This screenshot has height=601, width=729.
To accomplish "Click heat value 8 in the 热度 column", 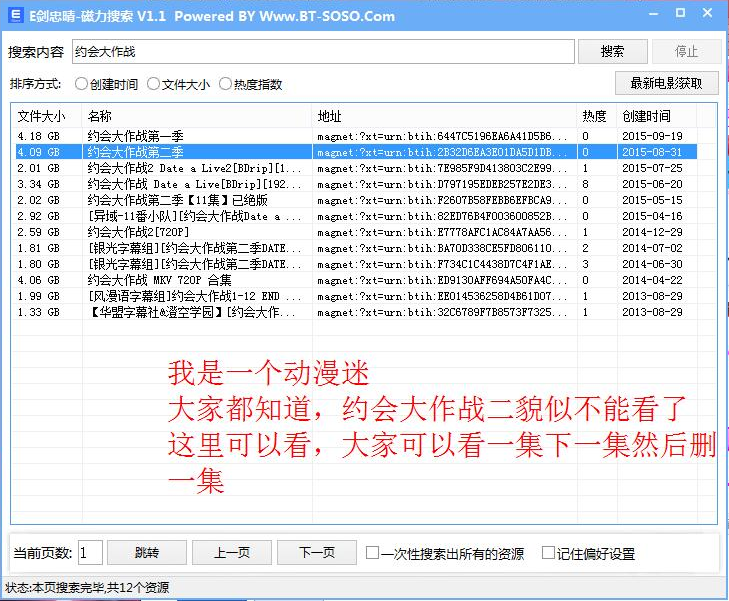I will point(585,184).
